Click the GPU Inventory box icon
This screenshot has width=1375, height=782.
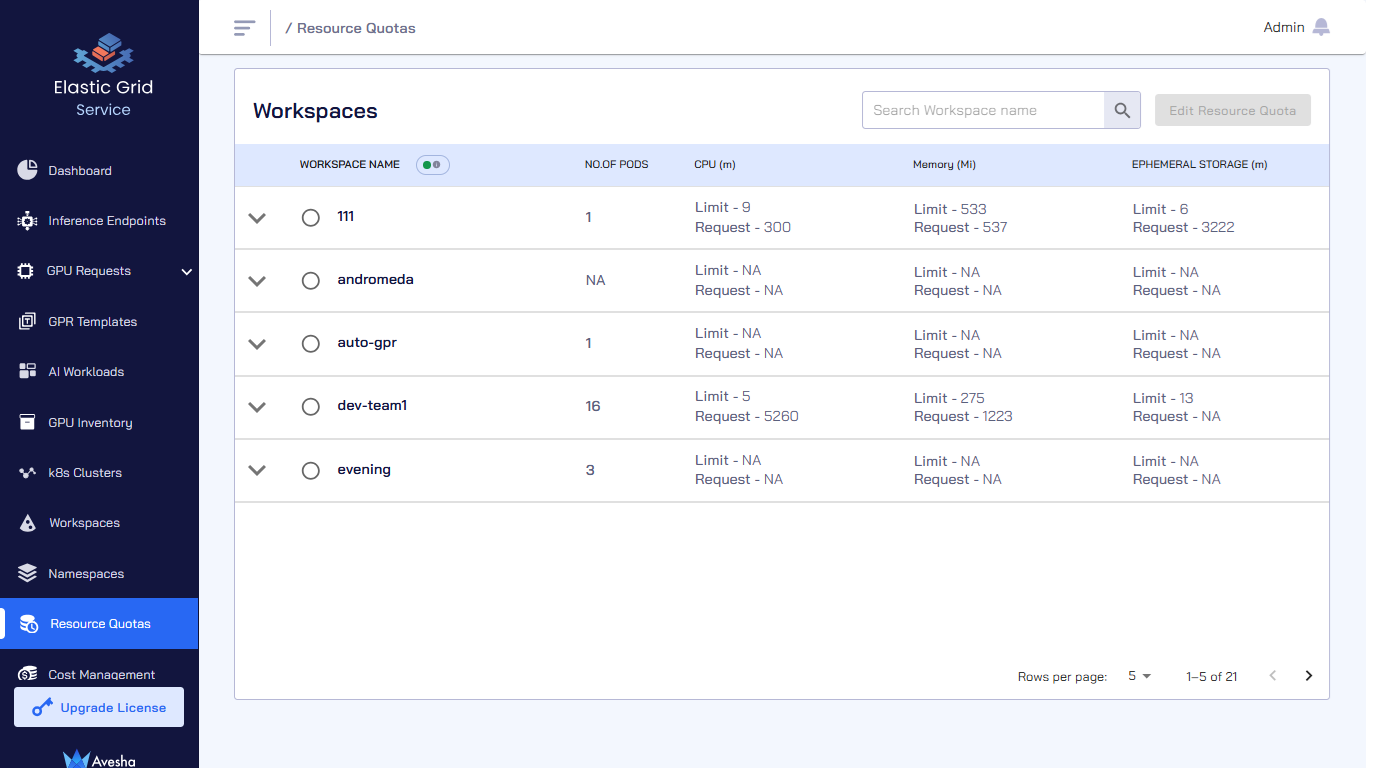pos(27,422)
